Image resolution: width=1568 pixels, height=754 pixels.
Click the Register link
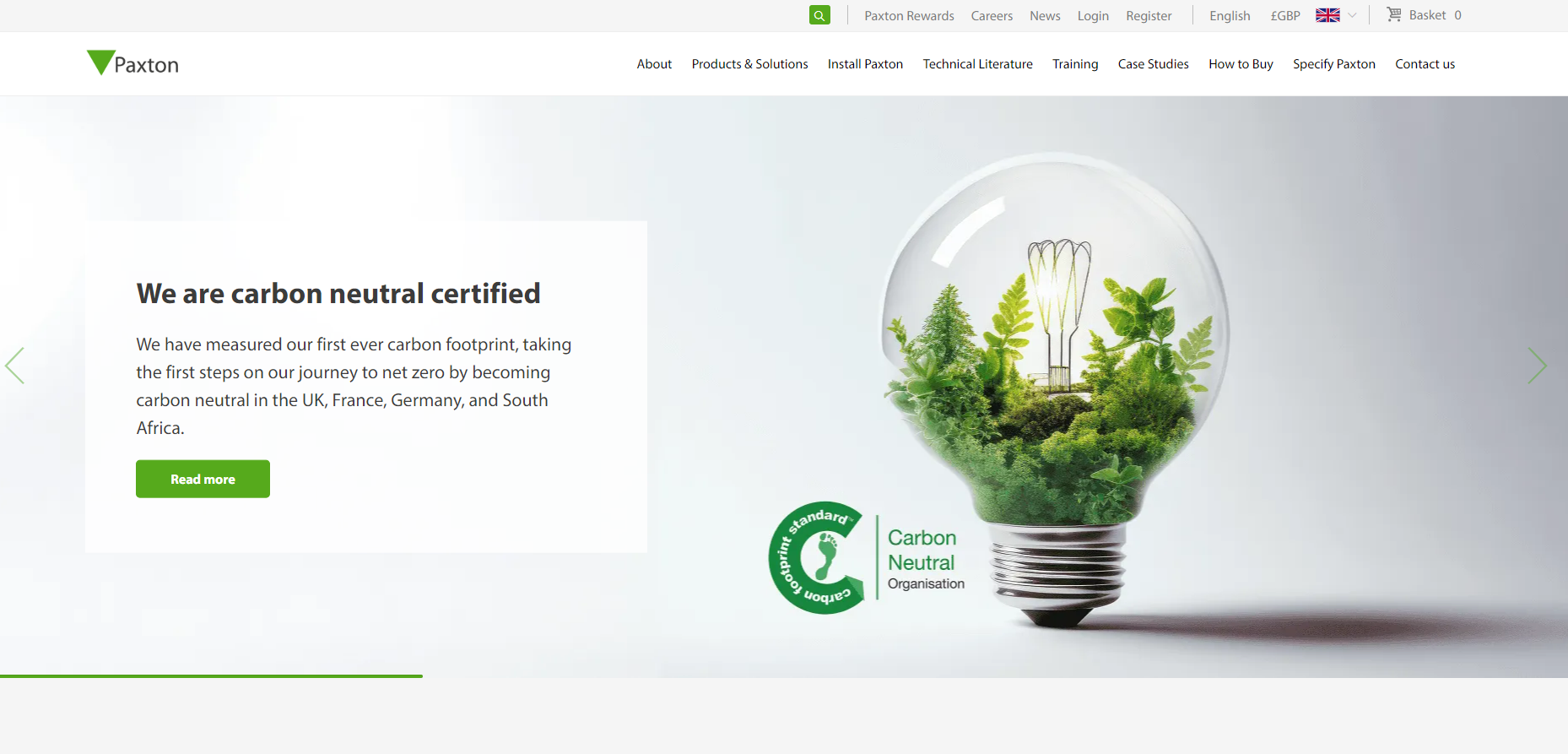coord(1149,15)
